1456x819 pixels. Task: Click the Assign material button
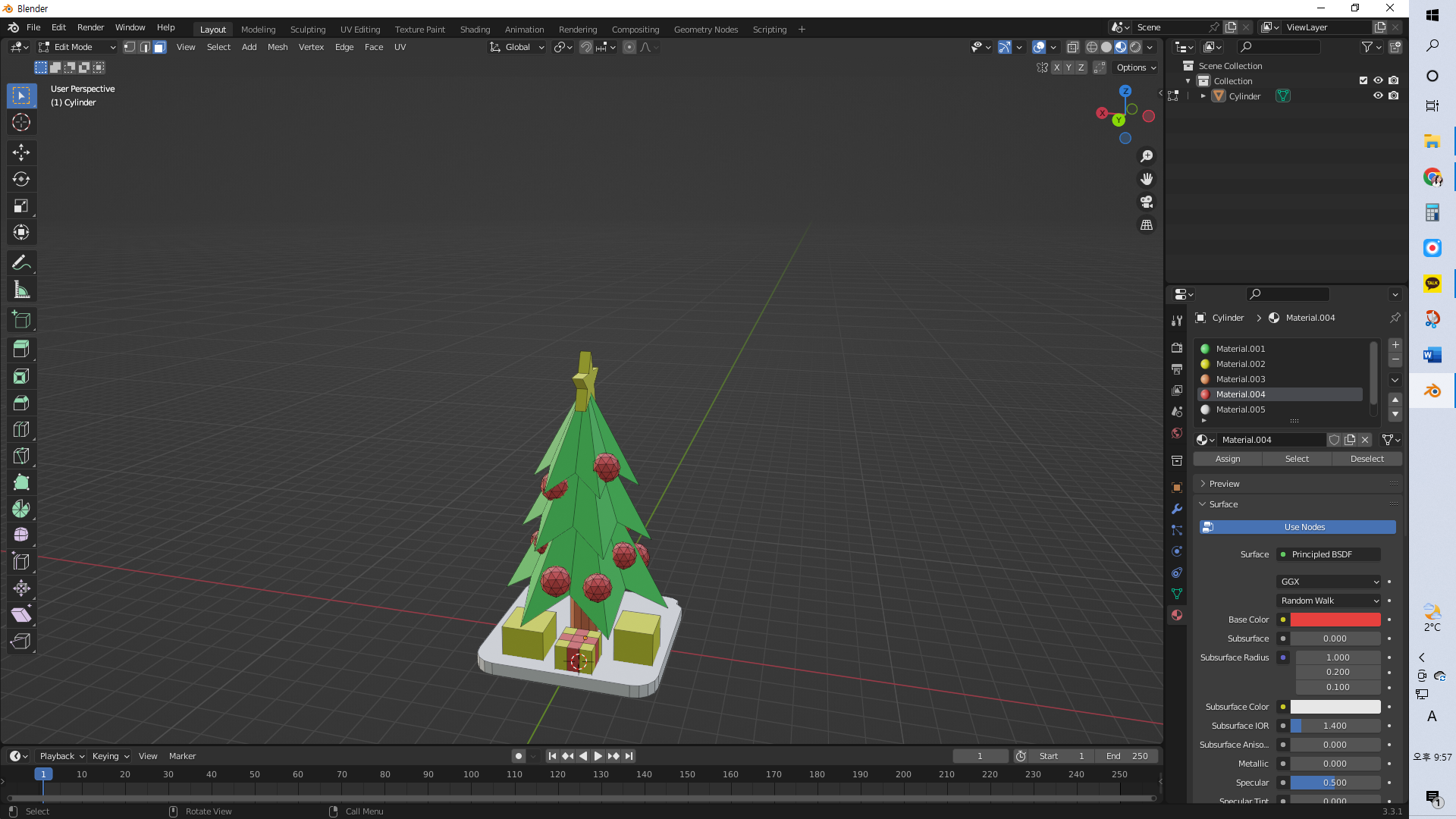tap(1228, 459)
